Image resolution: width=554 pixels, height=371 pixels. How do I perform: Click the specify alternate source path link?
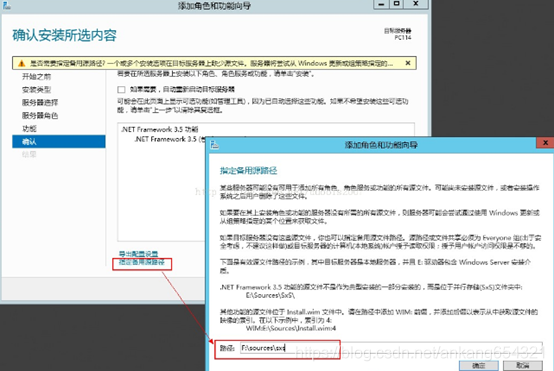[x=142, y=262]
